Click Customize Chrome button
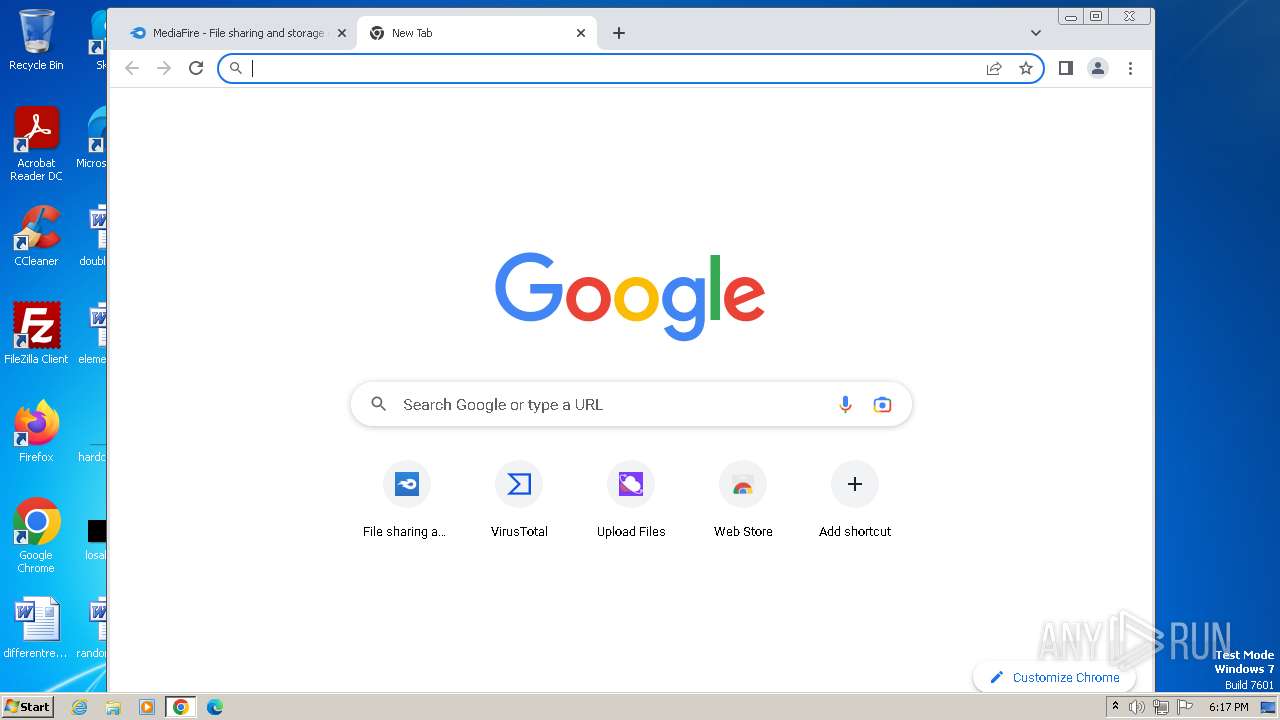Screen dimensions: 1280x720 tap(1054, 677)
